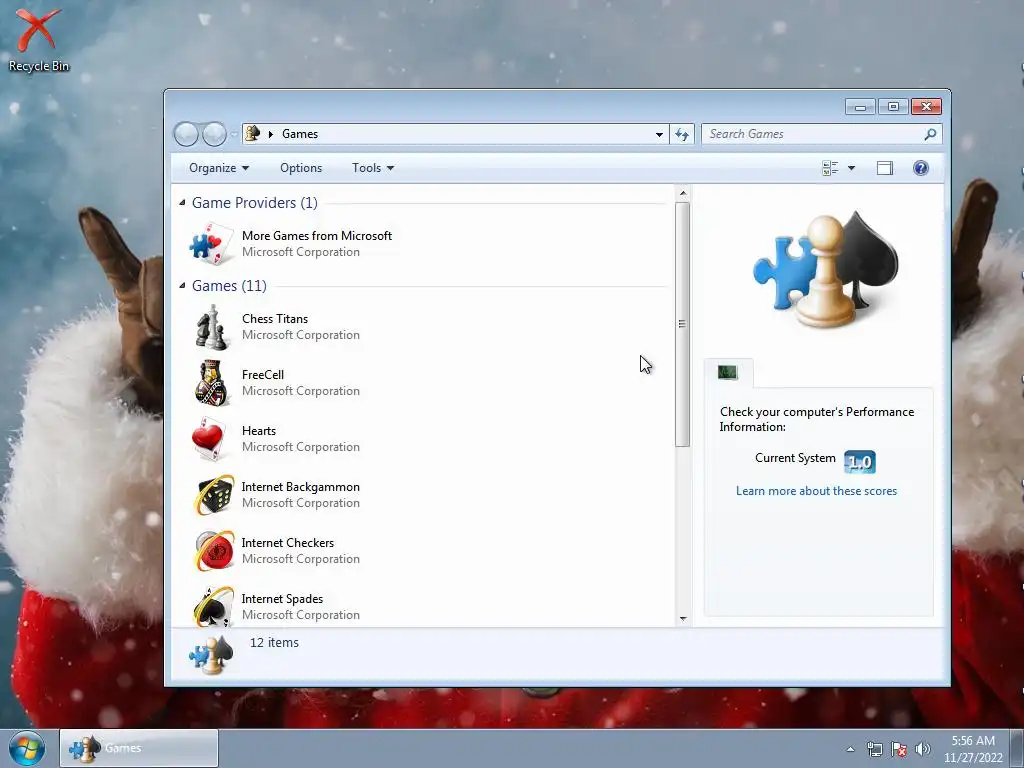The width and height of the screenshot is (1024, 768).
Task: Click the scrollbar down arrow
Action: [682, 618]
